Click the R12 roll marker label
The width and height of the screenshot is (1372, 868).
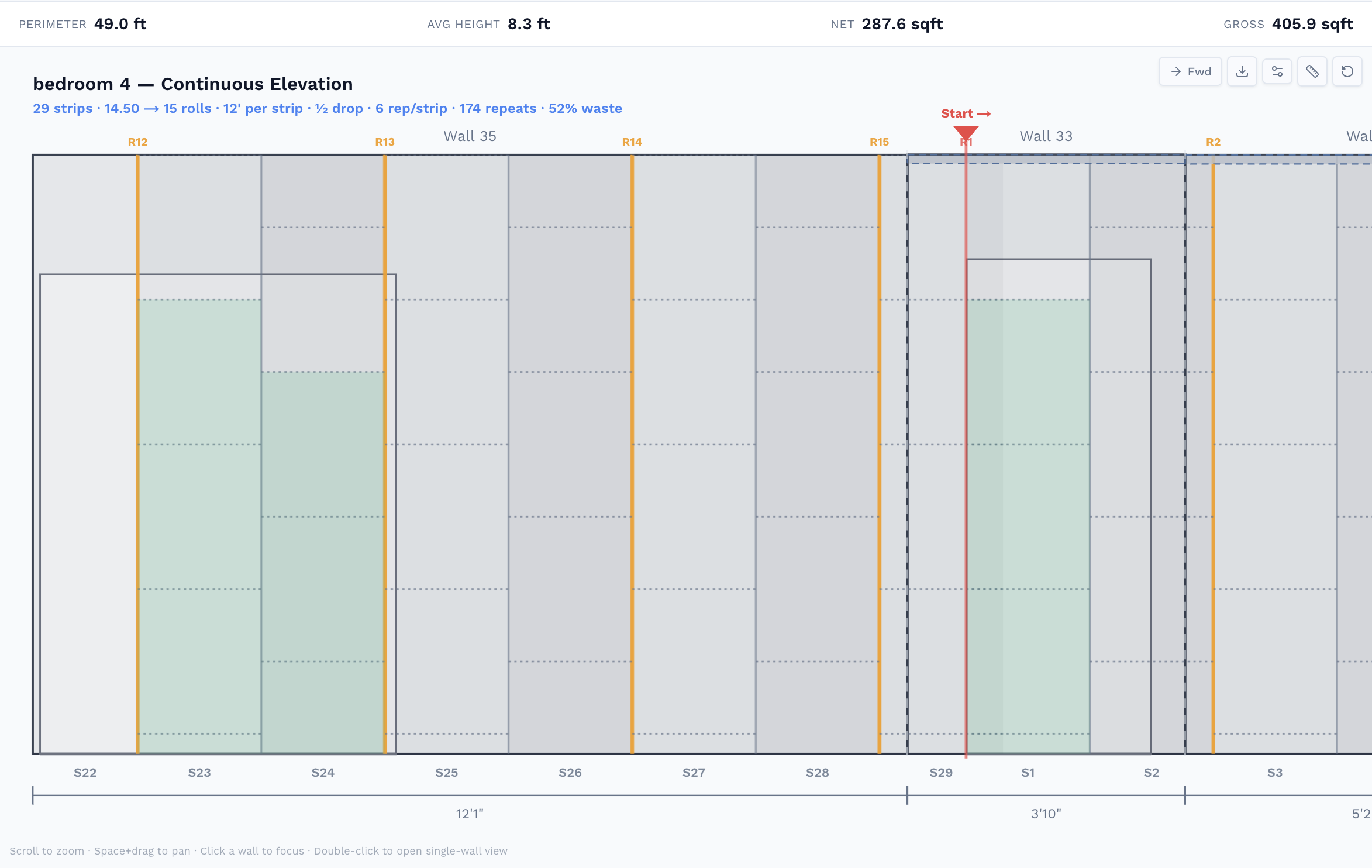tap(137, 142)
